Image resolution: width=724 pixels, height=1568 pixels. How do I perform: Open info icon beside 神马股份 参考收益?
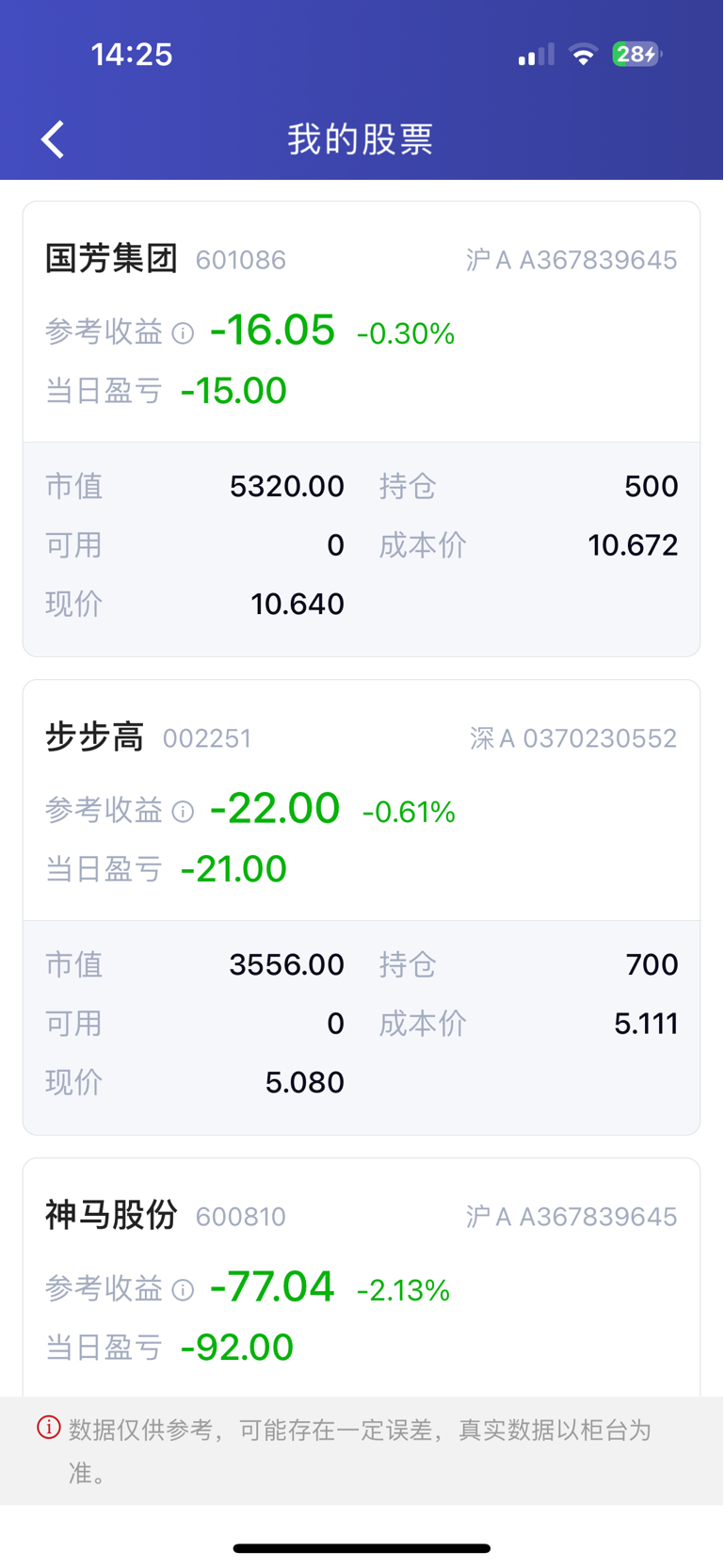pos(184,1290)
